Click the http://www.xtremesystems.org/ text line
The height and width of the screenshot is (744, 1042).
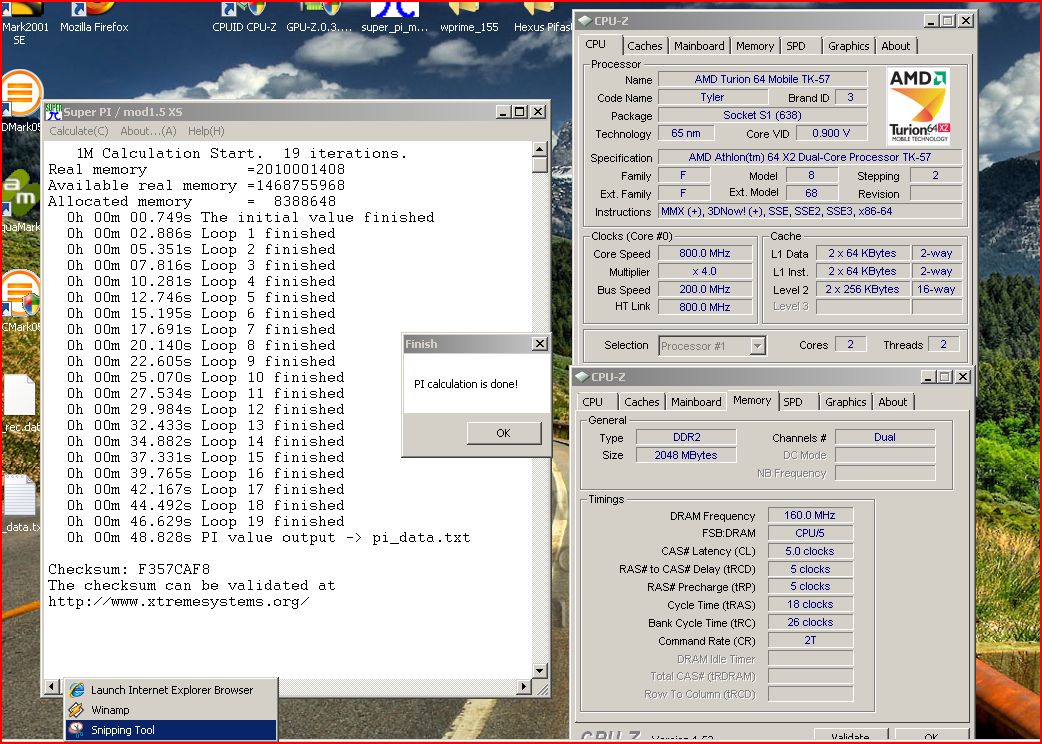pyautogui.click(x=179, y=602)
